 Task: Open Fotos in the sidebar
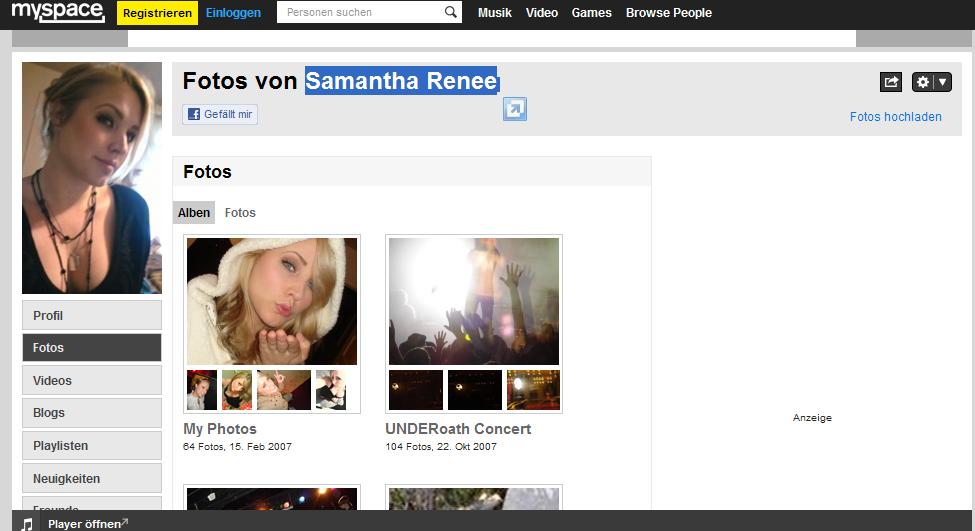[92, 348]
